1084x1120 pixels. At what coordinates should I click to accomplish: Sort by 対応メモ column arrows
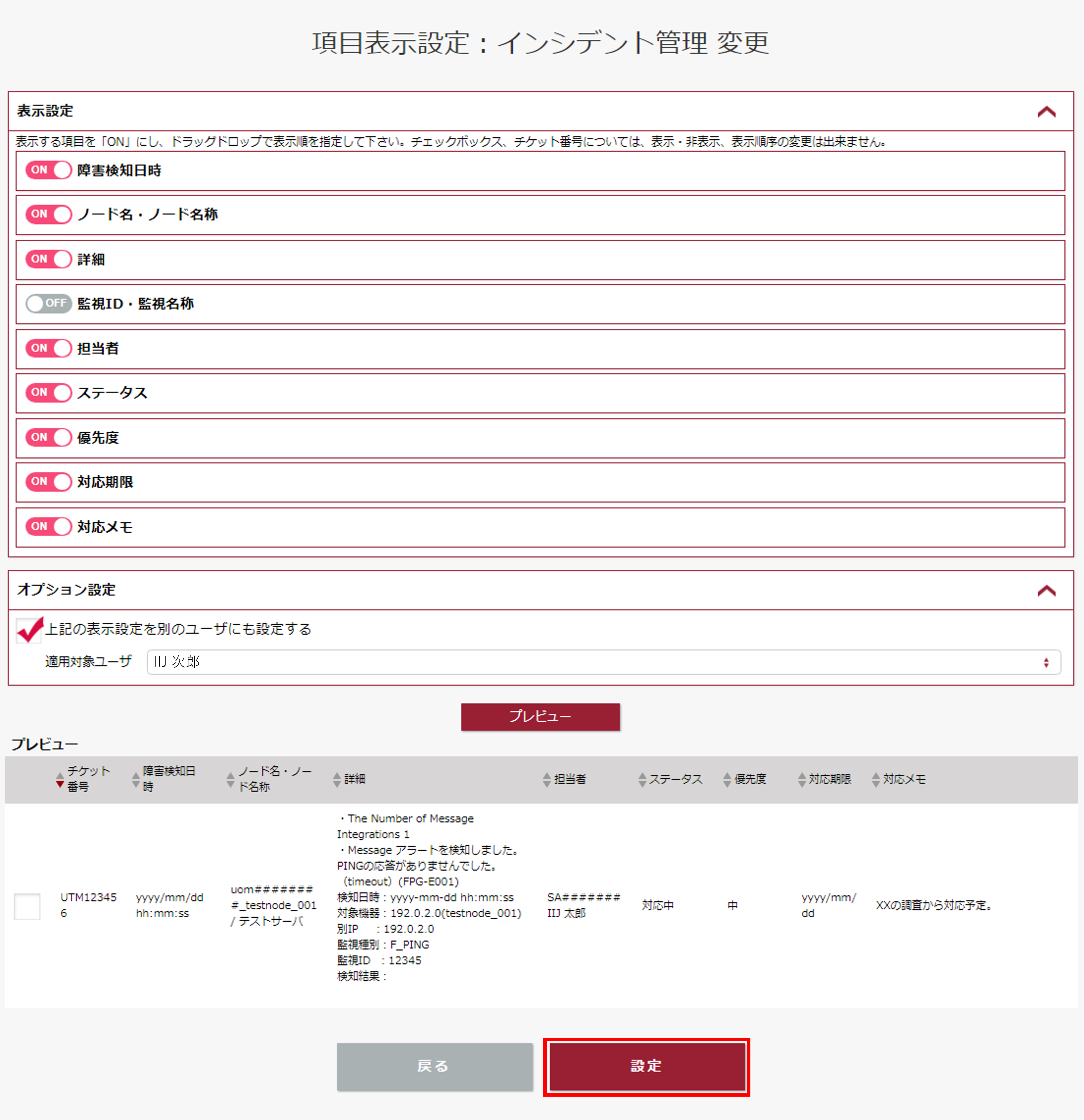[875, 779]
